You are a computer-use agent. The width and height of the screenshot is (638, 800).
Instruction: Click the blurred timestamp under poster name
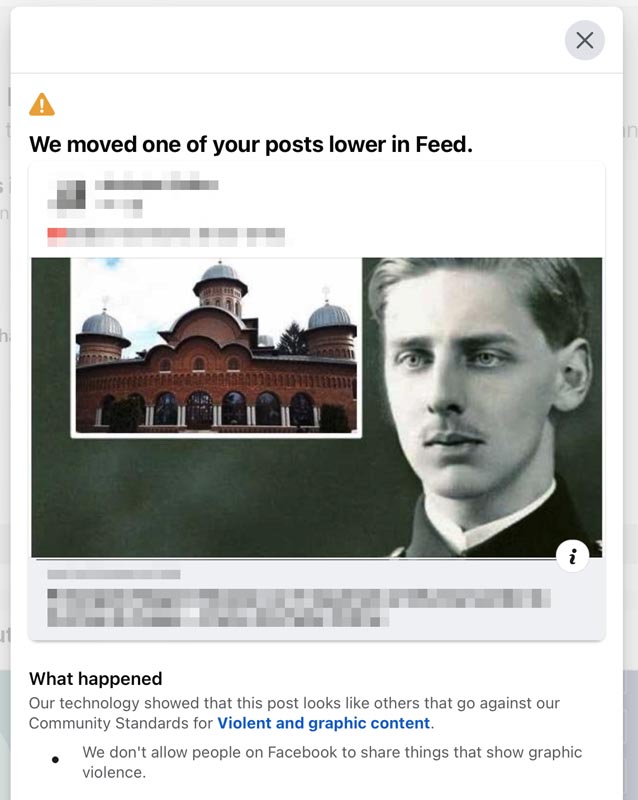(x=118, y=205)
